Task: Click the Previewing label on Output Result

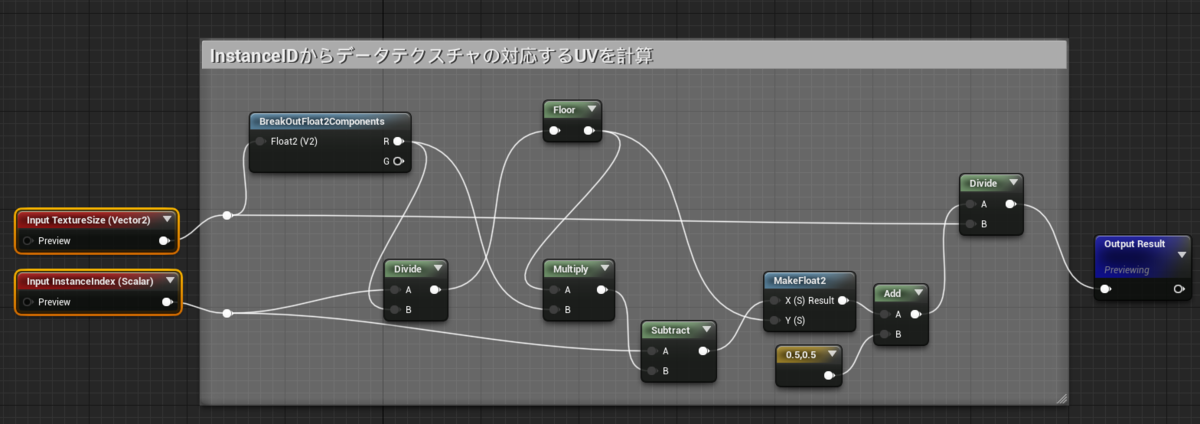Action: [1127, 270]
